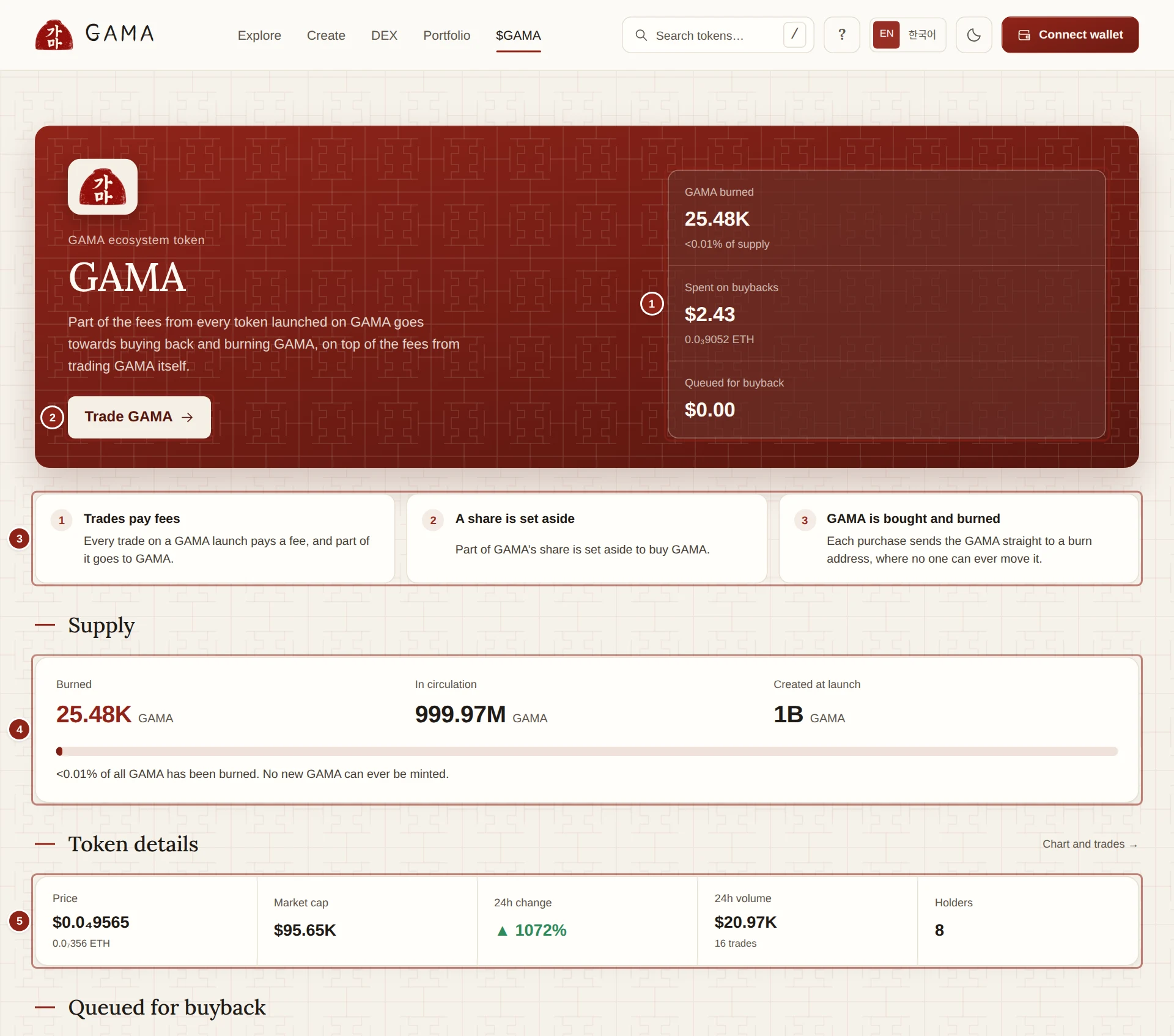1174x1036 pixels.
Task: Click the Trade GAMA button
Action: coord(139,417)
